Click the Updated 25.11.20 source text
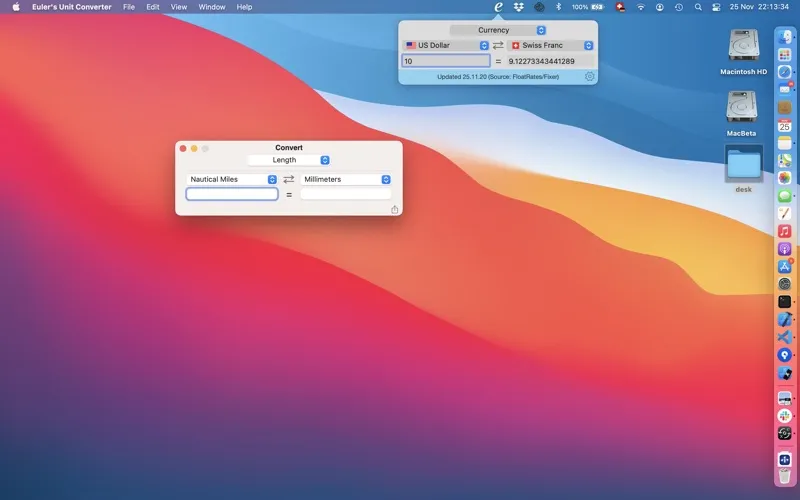The width and height of the screenshot is (800, 500). (498, 77)
